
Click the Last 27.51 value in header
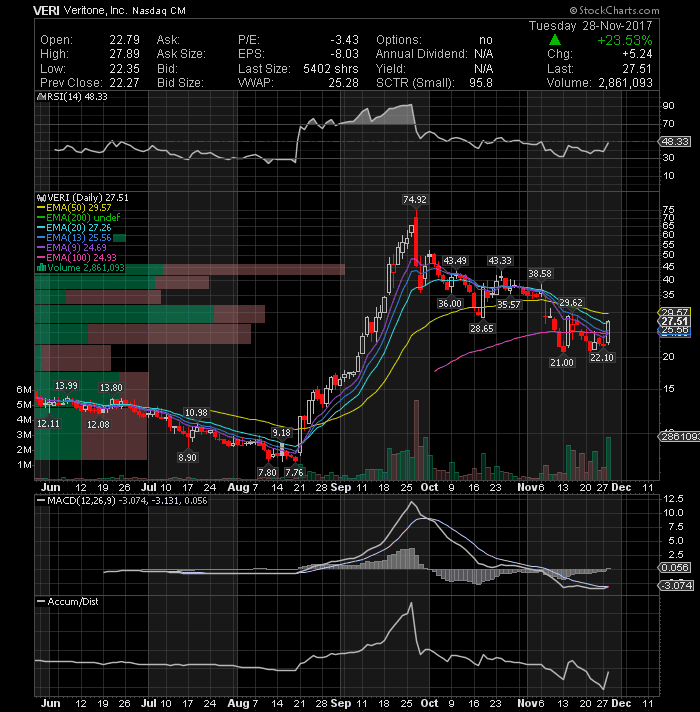[x=637, y=69]
